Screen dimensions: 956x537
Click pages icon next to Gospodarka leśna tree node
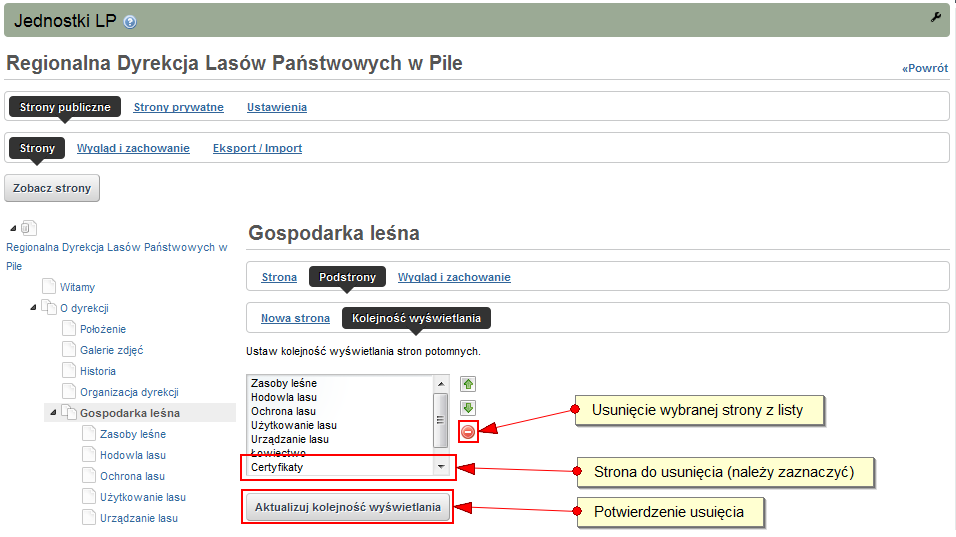(x=69, y=412)
